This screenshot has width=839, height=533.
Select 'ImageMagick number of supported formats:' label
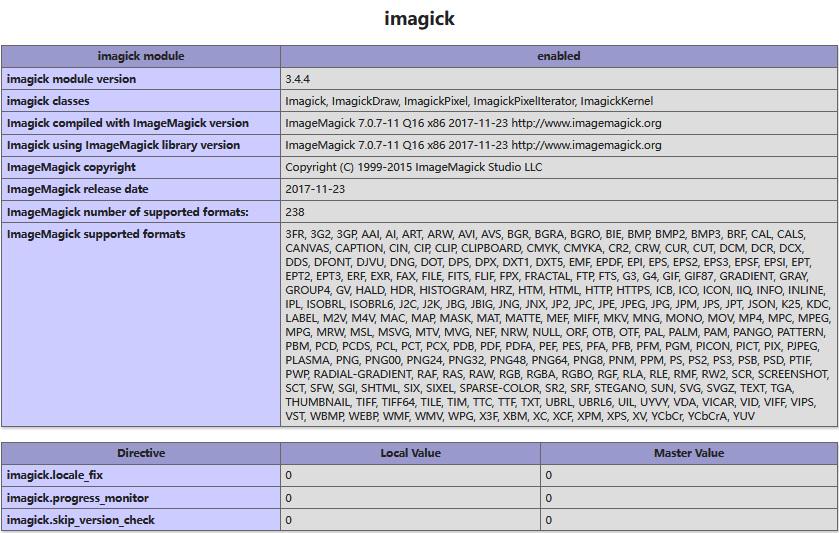pos(128,212)
